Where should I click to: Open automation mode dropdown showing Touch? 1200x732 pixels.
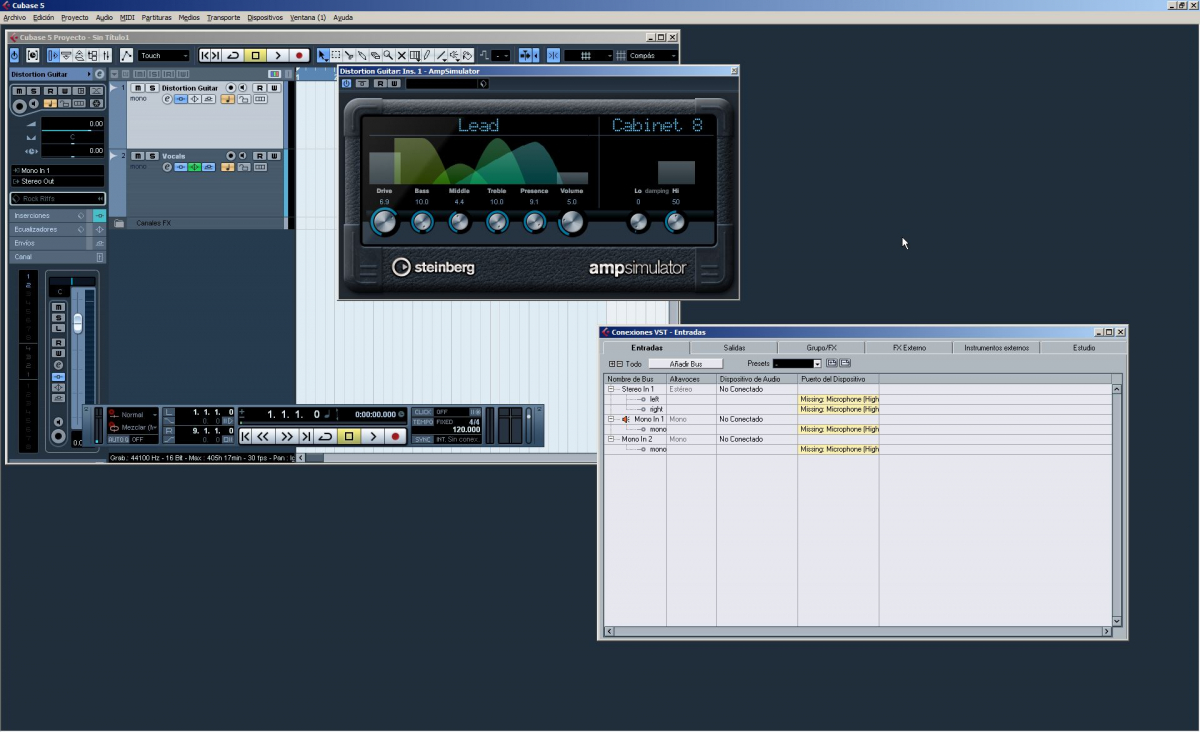164,55
